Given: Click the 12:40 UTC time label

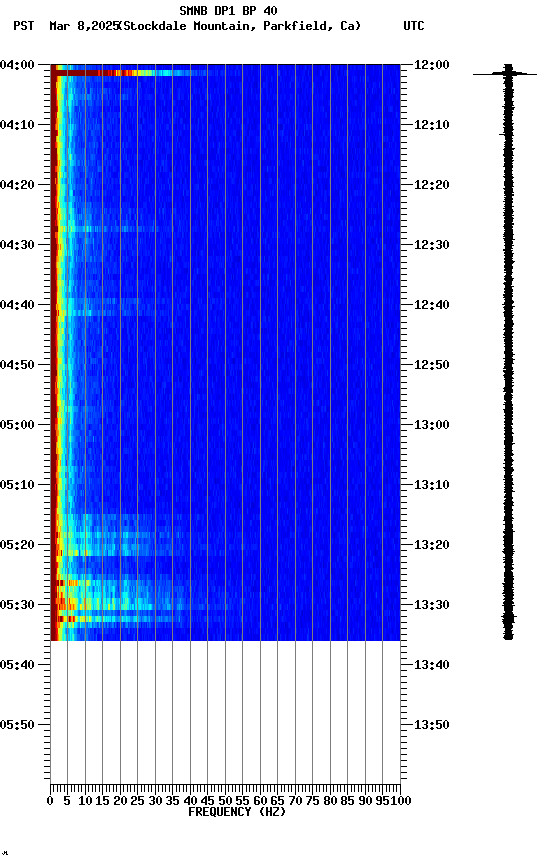Looking at the screenshot, I should coord(432,305).
